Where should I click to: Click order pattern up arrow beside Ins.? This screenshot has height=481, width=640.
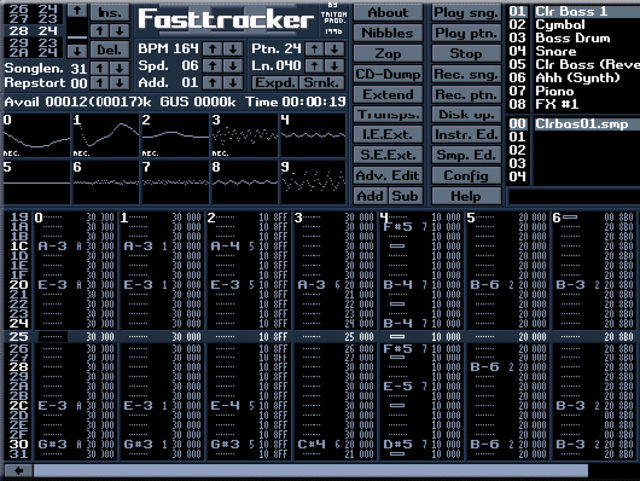click(100, 31)
